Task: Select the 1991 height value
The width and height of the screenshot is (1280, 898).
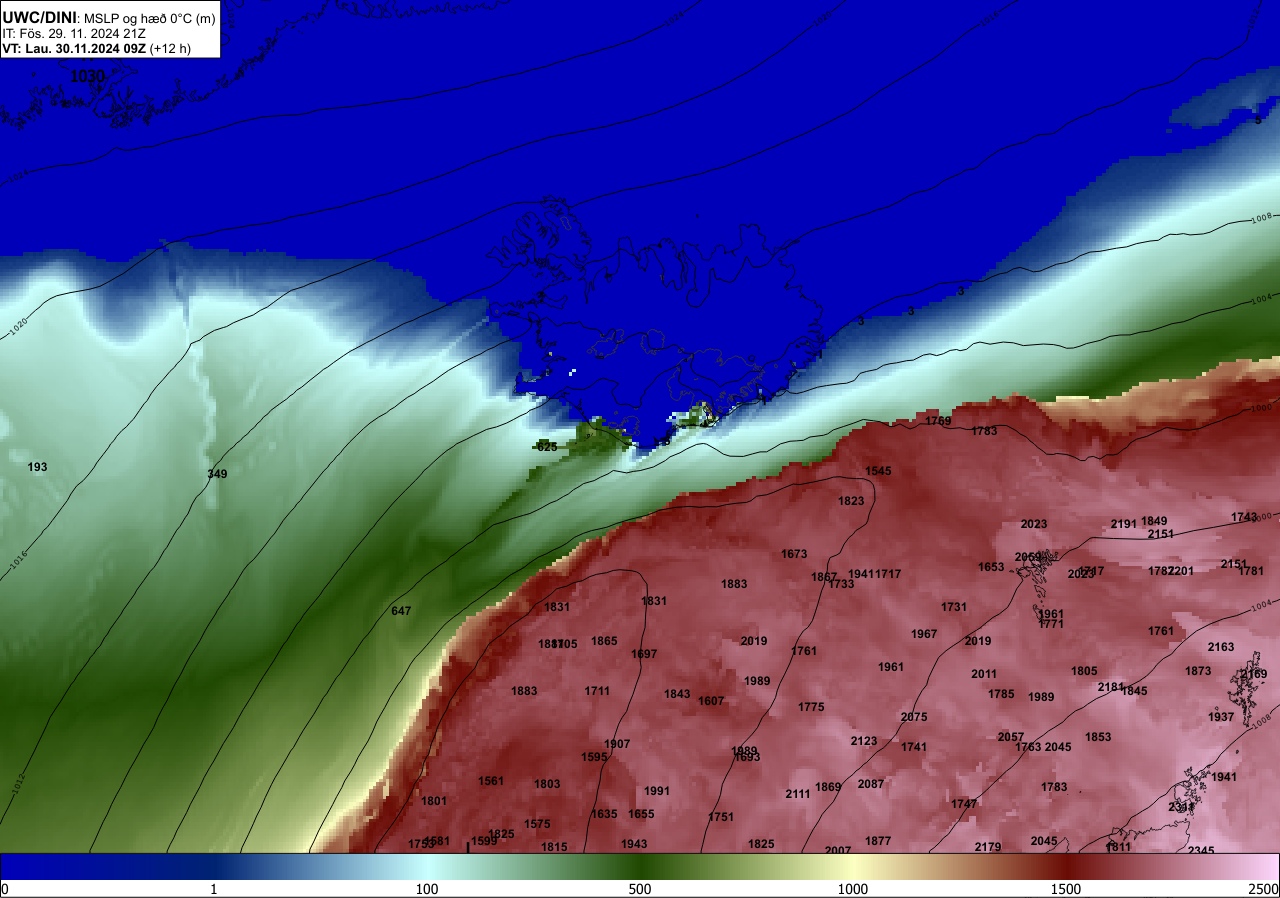Action: pos(657,791)
